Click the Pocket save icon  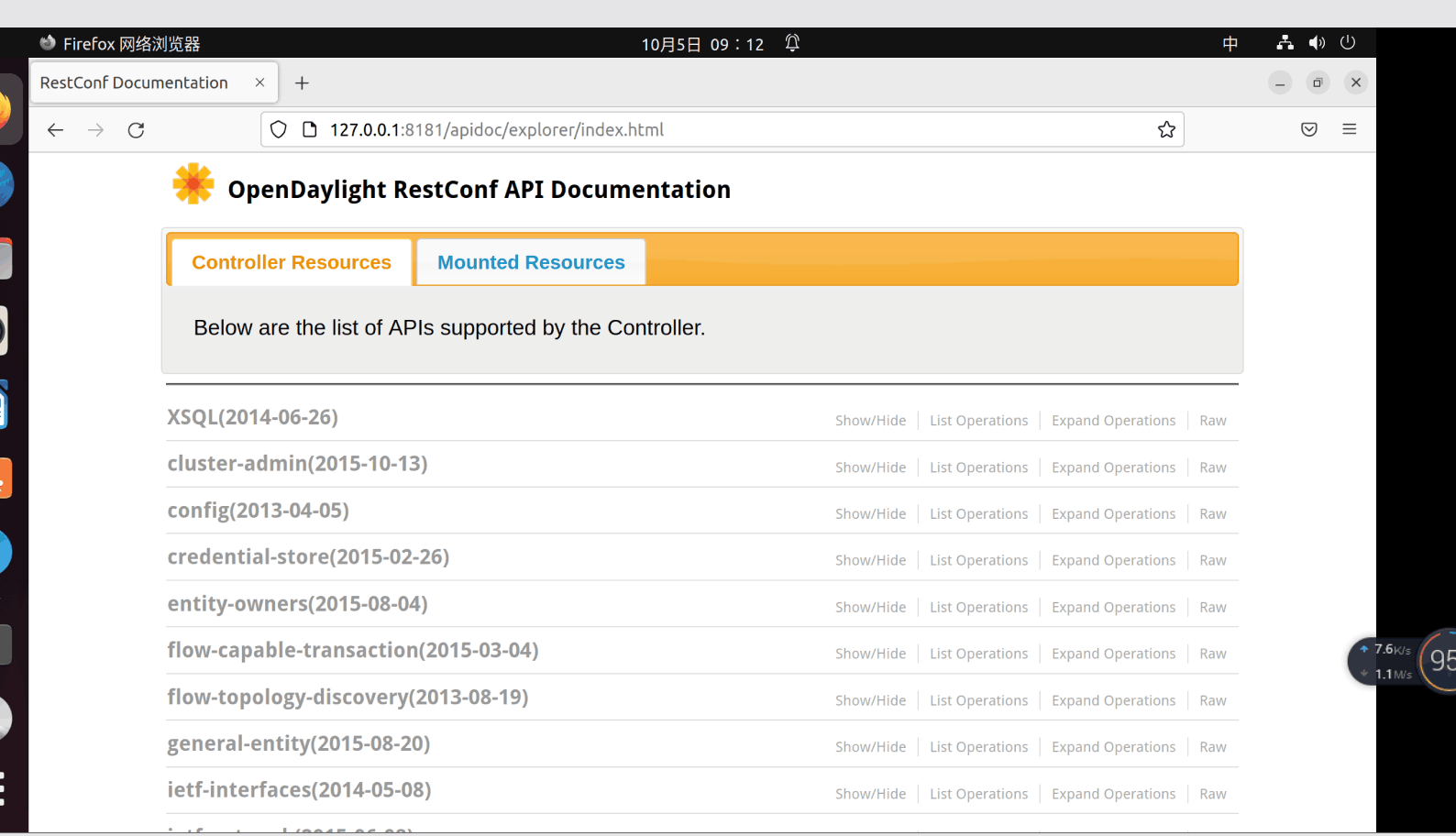(1309, 129)
